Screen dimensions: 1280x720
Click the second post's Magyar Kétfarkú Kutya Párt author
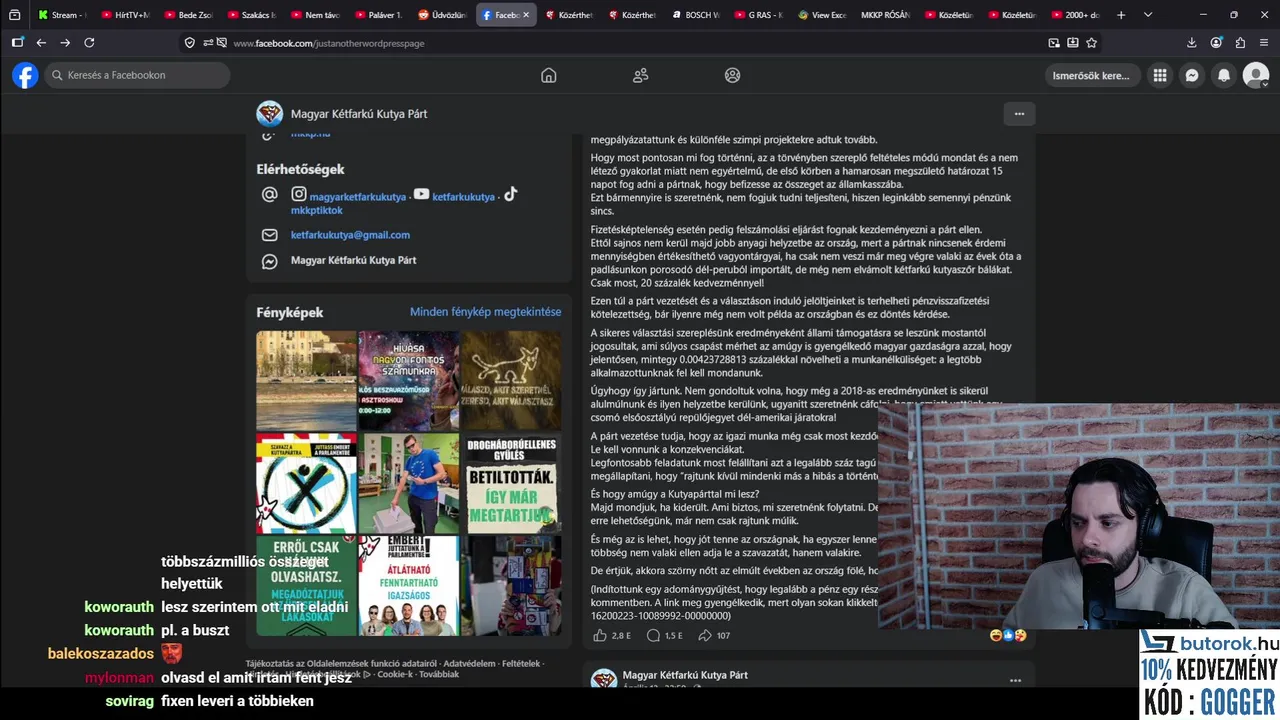click(x=685, y=675)
